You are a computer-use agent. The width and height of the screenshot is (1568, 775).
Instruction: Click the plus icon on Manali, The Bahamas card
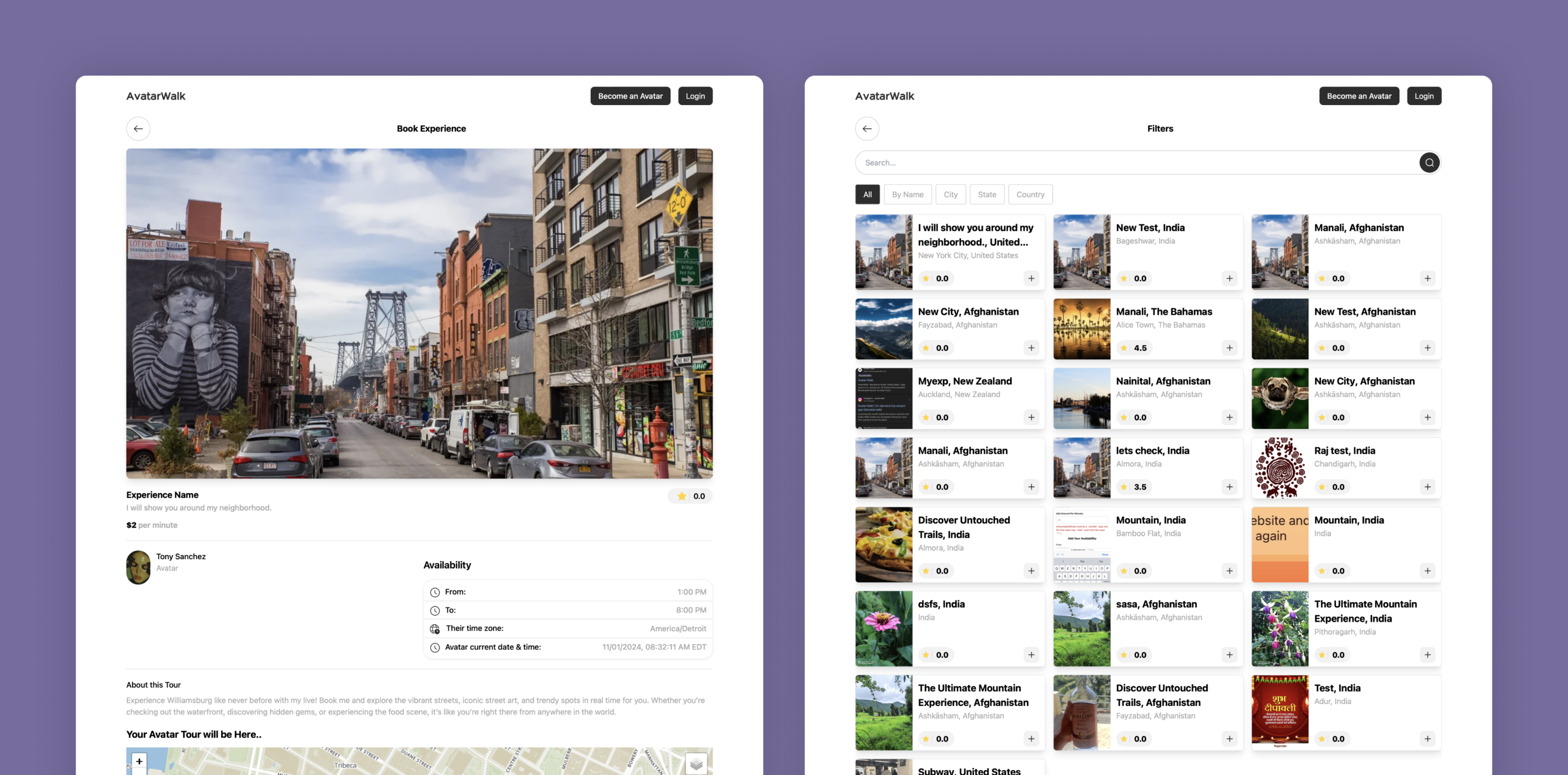pyautogui.click(x=1229, y=348)
